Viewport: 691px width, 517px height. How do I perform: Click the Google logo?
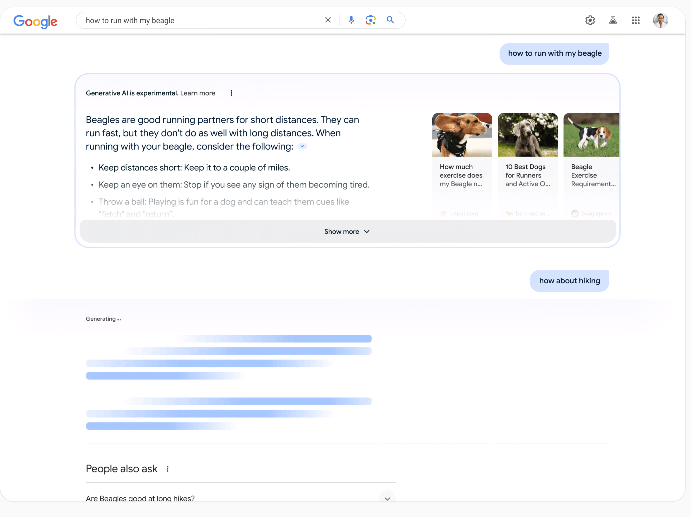pyautogui.click(x=35, y=21)
